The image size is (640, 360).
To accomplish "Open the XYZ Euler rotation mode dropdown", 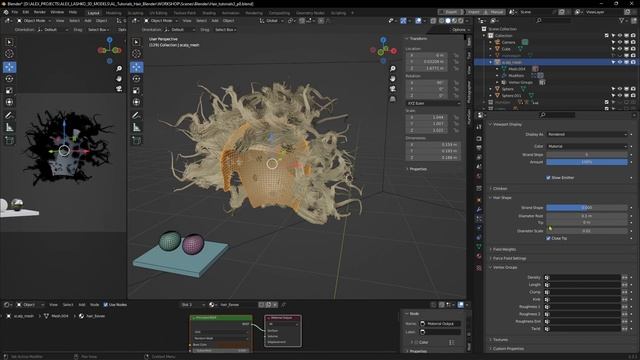I will 433,103.
